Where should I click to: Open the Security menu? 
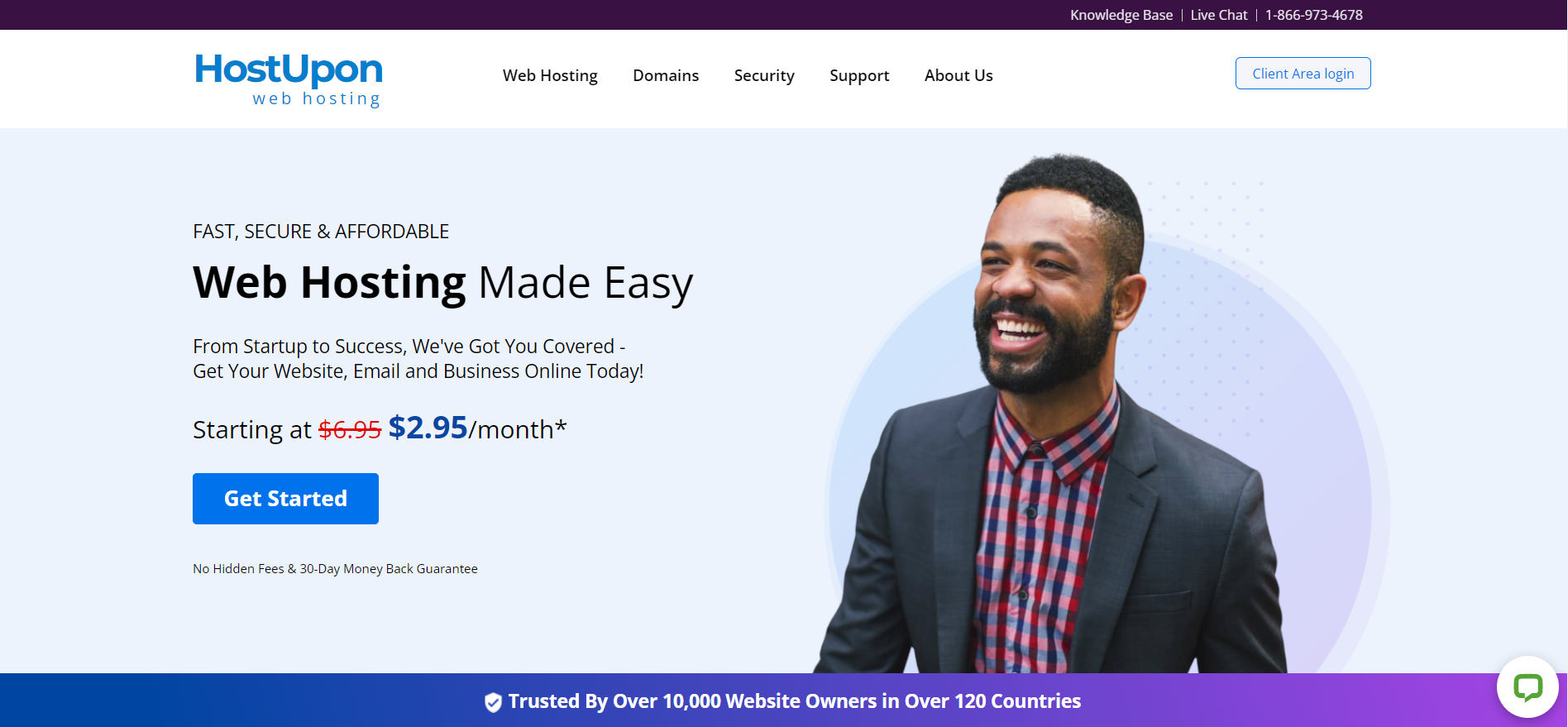(x=764, y=75)
